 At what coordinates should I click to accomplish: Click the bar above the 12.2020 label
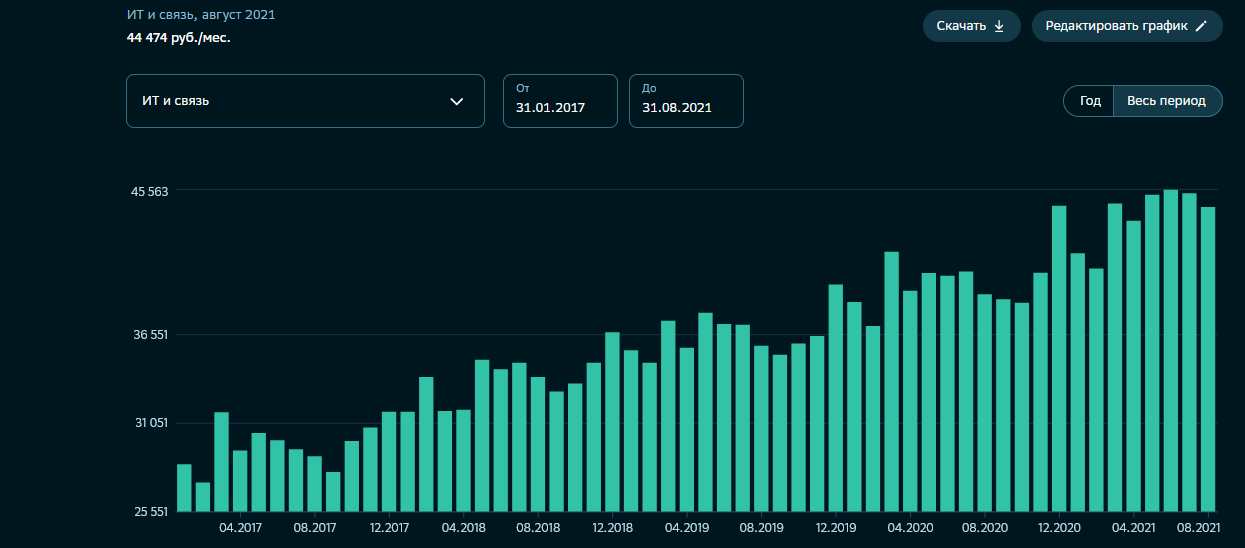pos(1059,358)
